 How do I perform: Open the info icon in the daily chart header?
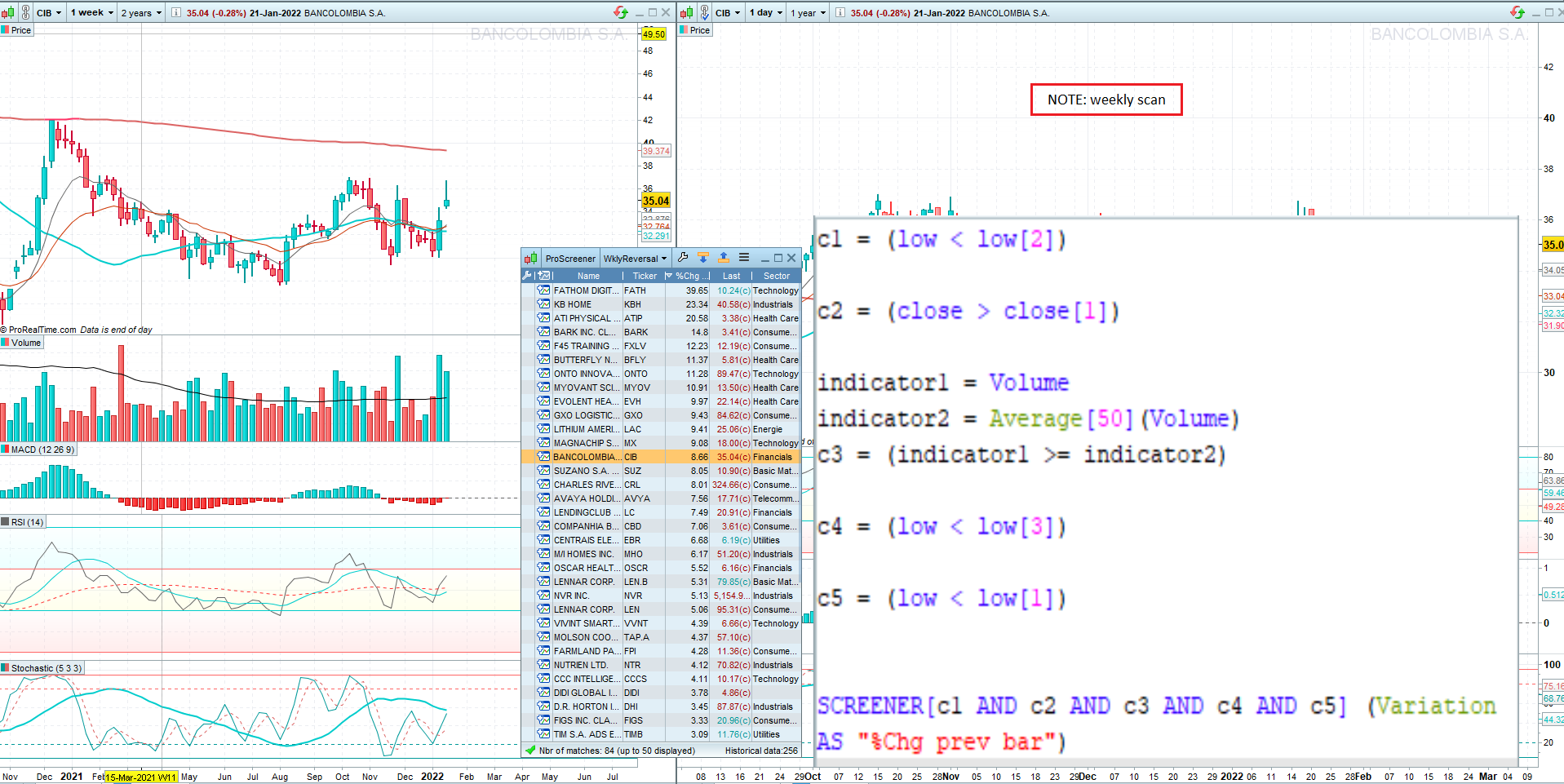pyautogui.click(x=840, y=12)
